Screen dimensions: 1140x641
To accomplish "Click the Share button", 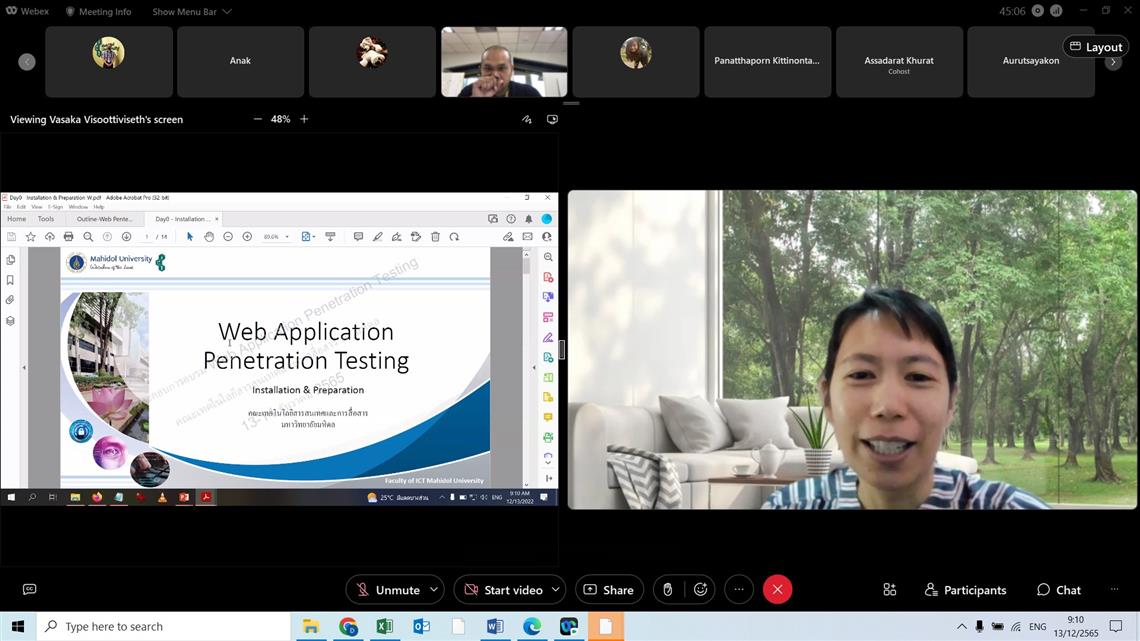I will click(608, 590).
